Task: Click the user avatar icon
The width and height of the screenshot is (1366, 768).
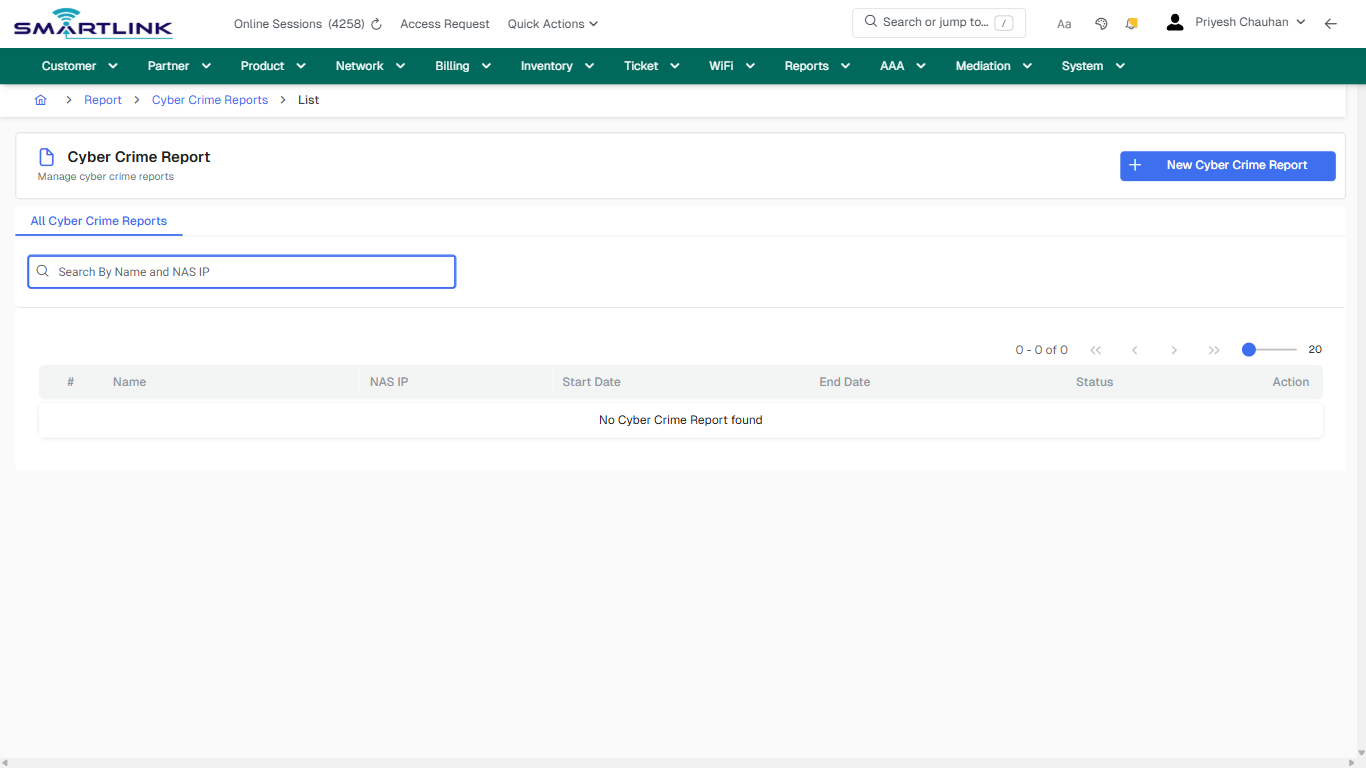Action: [x=1174, y=21]
